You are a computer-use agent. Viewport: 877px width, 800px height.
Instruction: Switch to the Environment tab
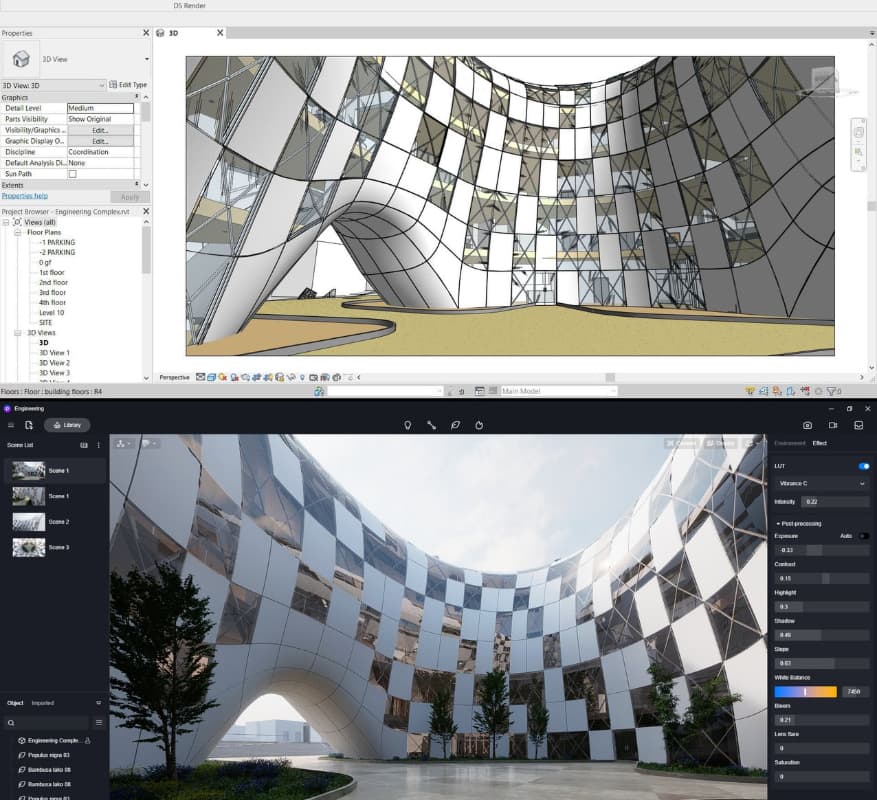pyautogui.click(x=790, y=443)
